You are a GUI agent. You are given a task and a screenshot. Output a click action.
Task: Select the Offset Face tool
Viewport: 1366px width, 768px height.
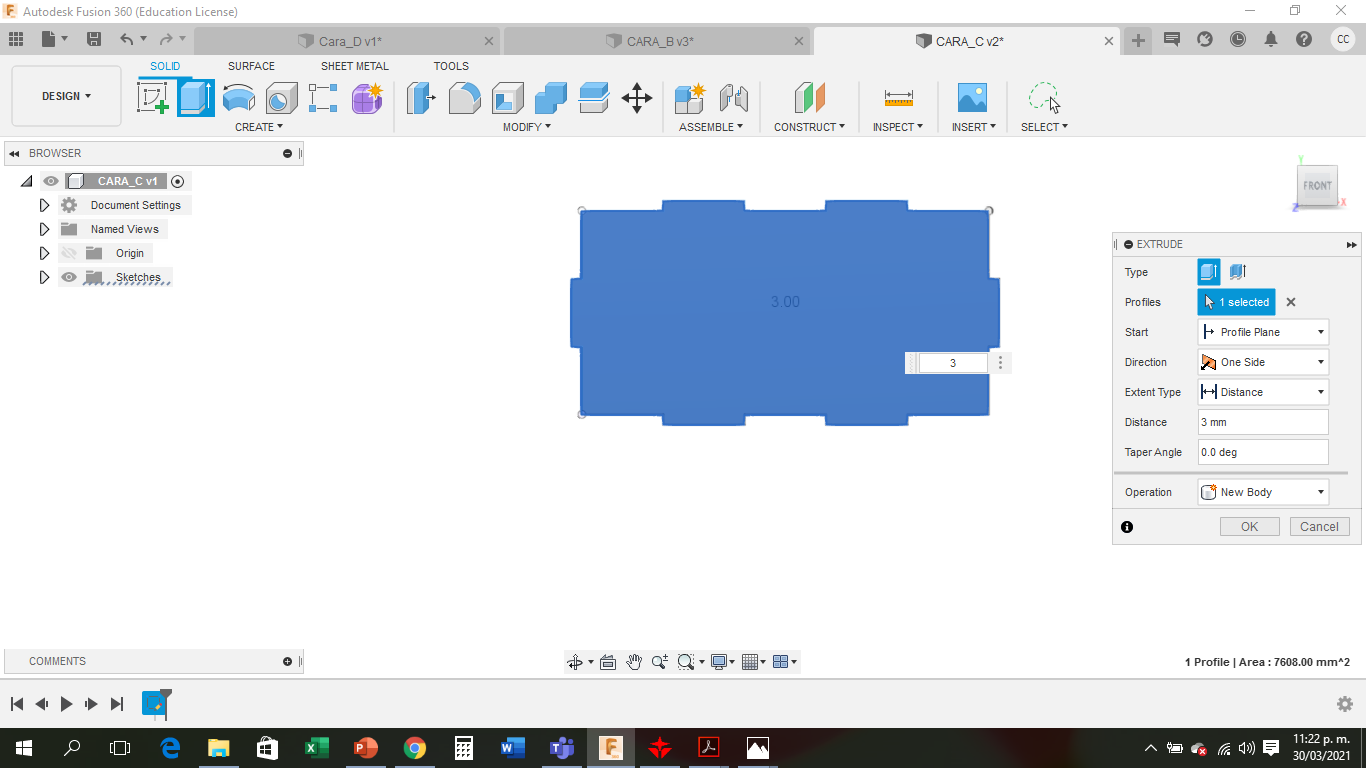[594, 98]
